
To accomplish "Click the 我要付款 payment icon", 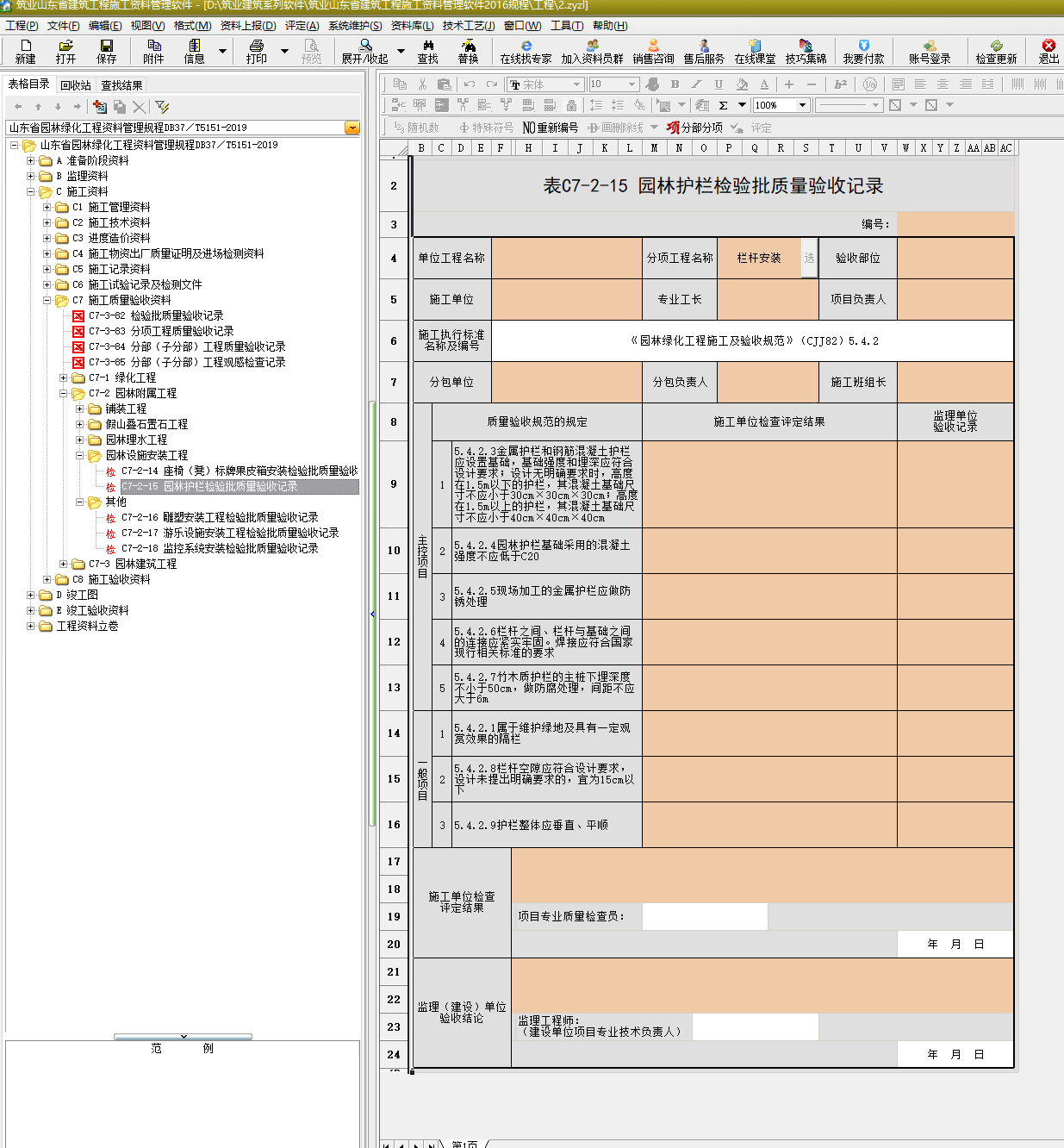I will point(863,45).
